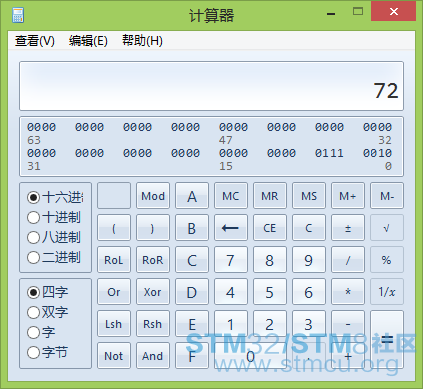Click the hex digit B key
Image resolution: width=423 pixels, height=389 pixels.
pyautogui.click(x=192, y=228)
